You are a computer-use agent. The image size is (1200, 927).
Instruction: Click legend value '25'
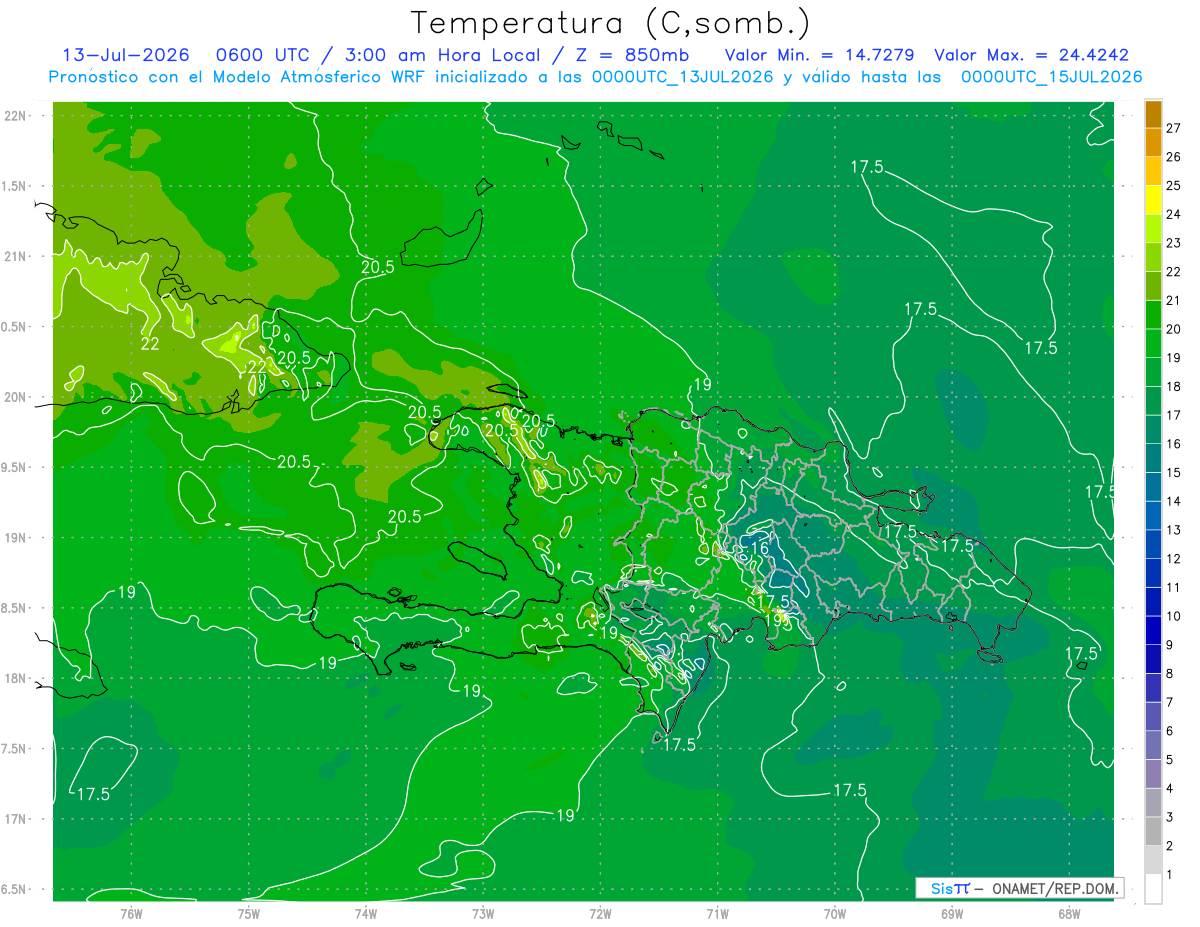click(1175, 185)
